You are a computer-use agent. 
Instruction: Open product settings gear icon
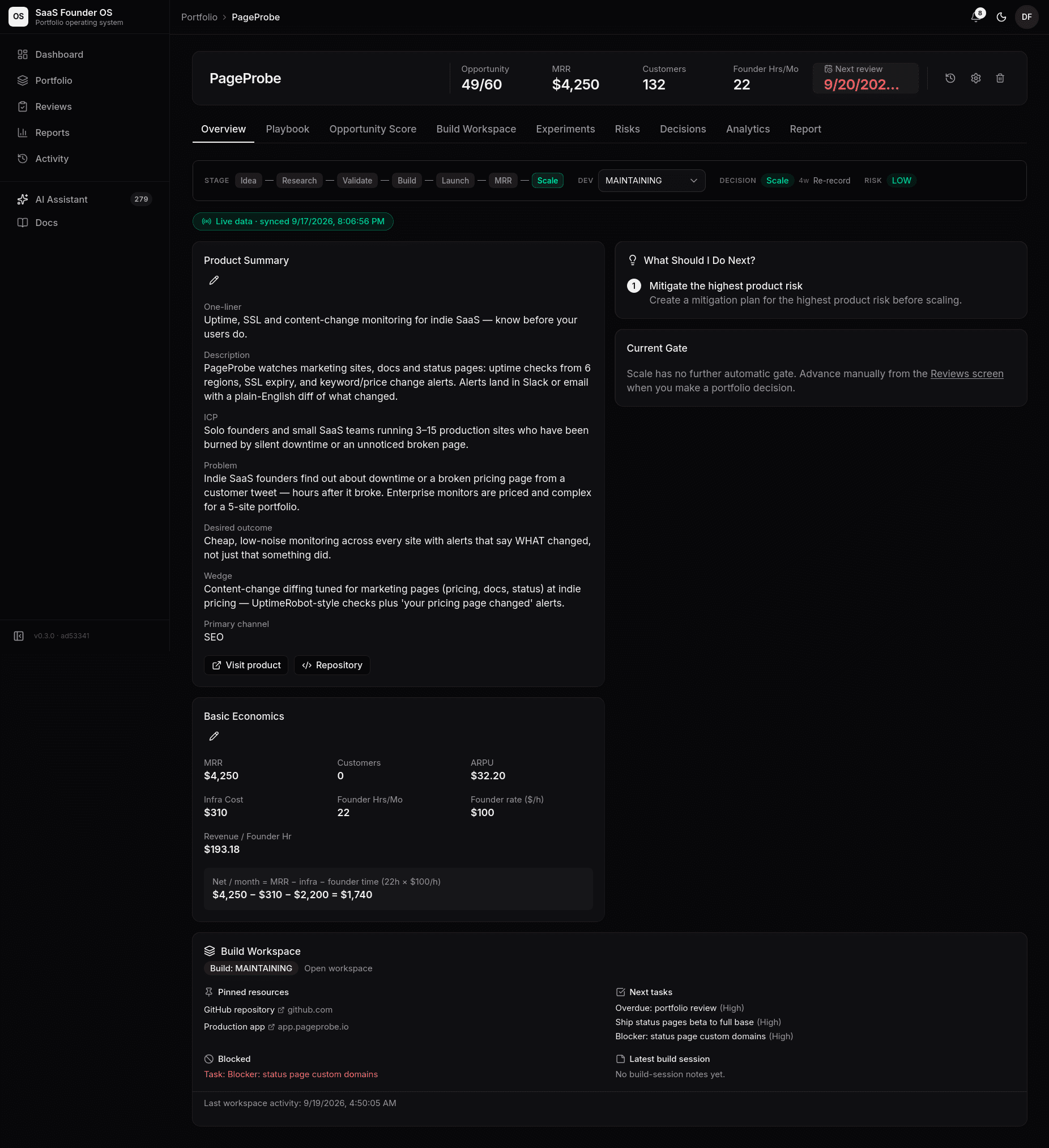pos(975,78)
